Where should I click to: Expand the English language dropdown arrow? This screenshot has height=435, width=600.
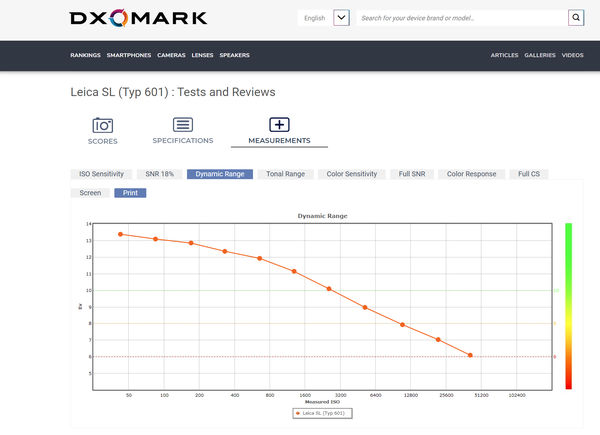pyautogui.click(x=341, y=18)
